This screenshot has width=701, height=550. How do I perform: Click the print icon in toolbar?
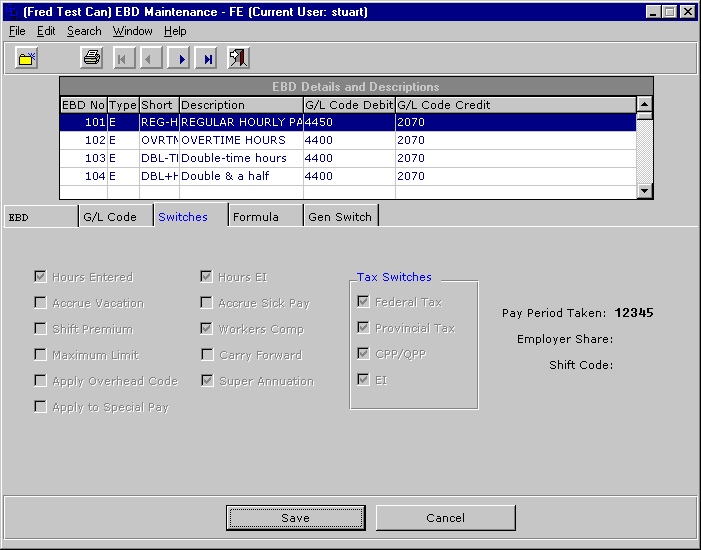[x=91, y=59]
